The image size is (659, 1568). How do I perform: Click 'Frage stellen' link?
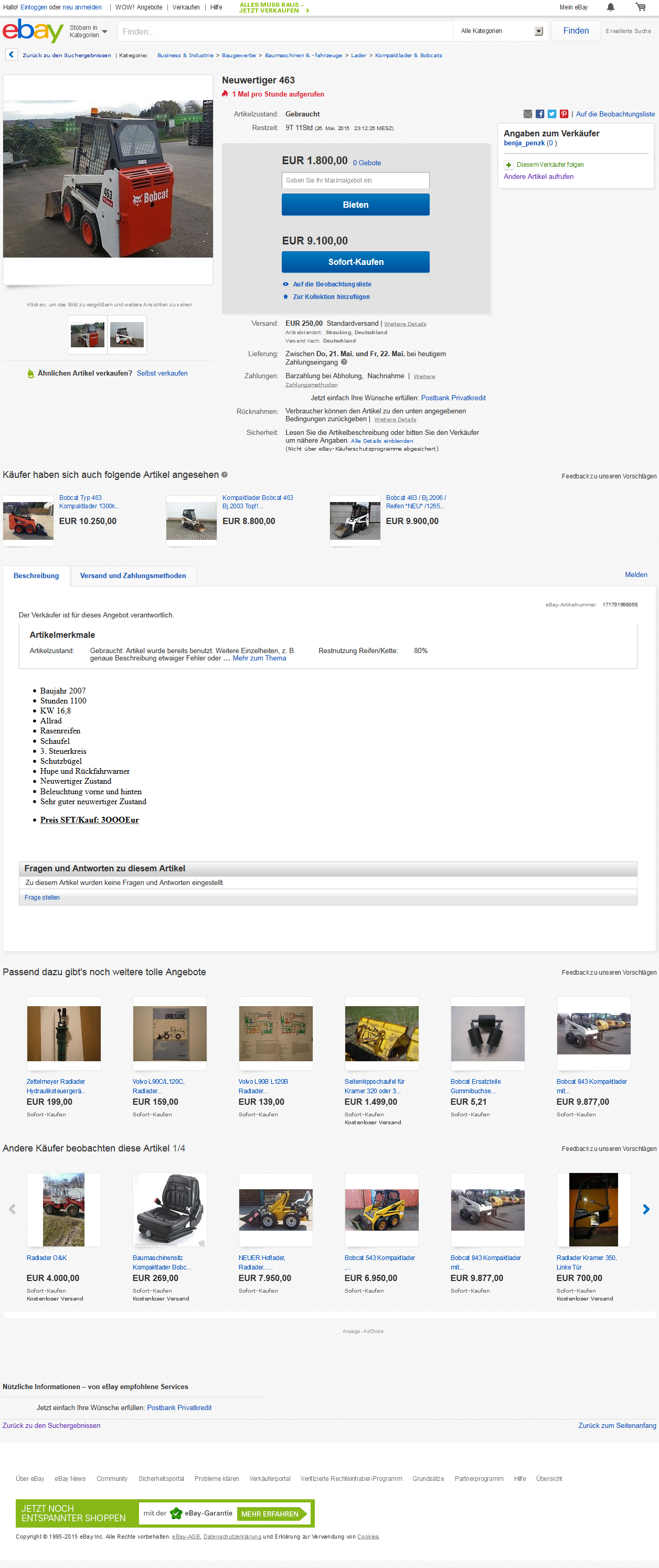click(42, 897)
